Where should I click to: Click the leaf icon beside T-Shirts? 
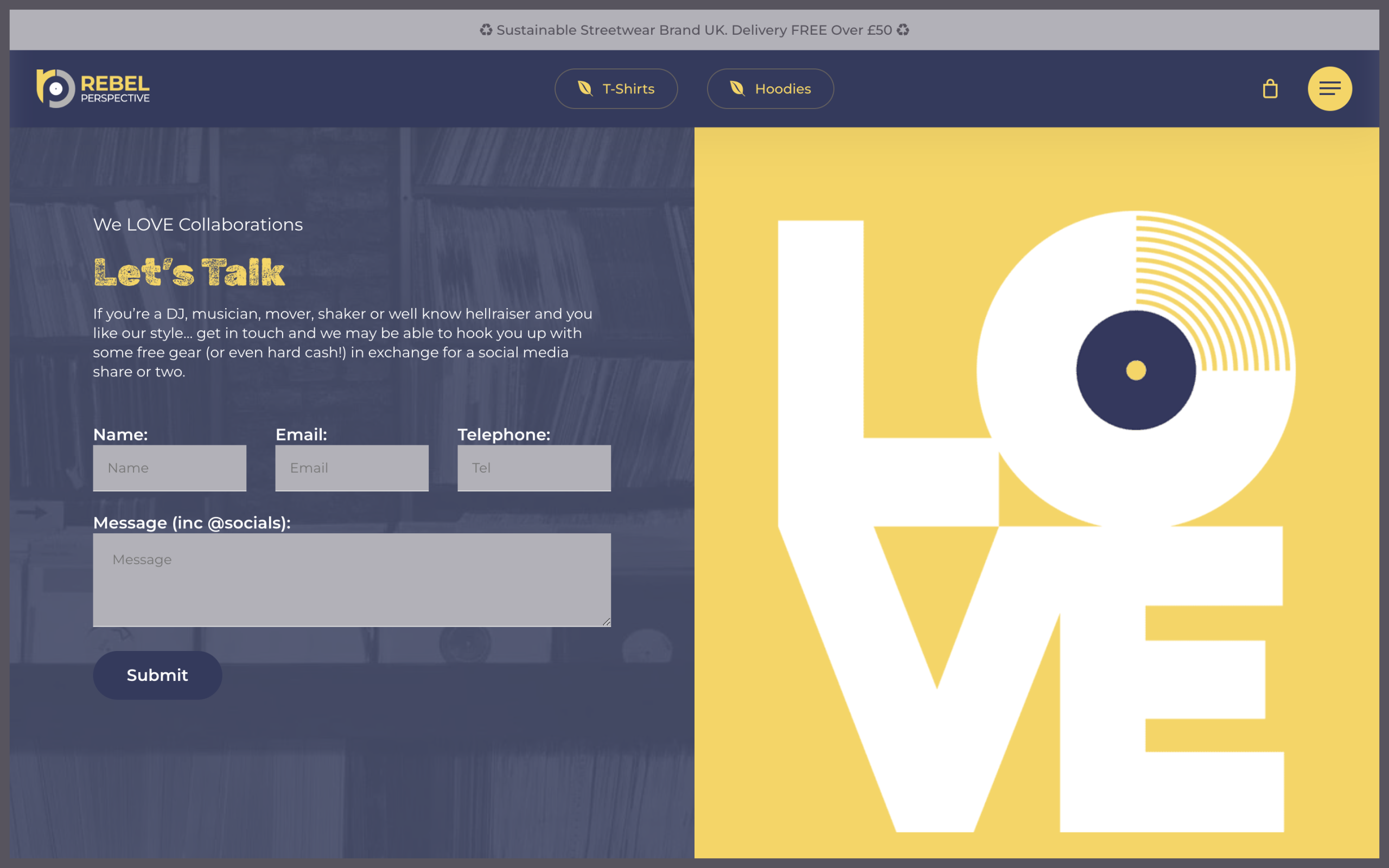(585, 88)
